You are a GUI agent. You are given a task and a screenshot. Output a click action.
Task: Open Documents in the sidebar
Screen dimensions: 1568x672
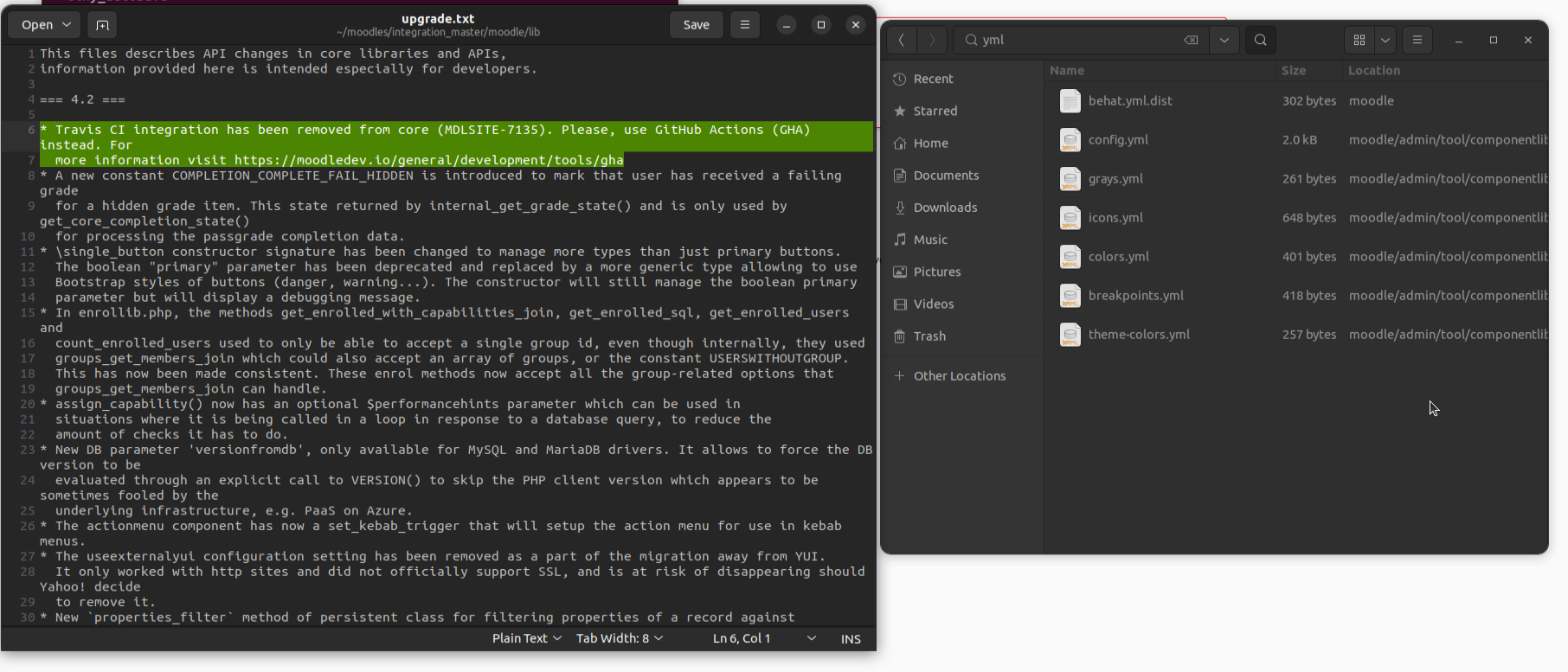[961, 175]
